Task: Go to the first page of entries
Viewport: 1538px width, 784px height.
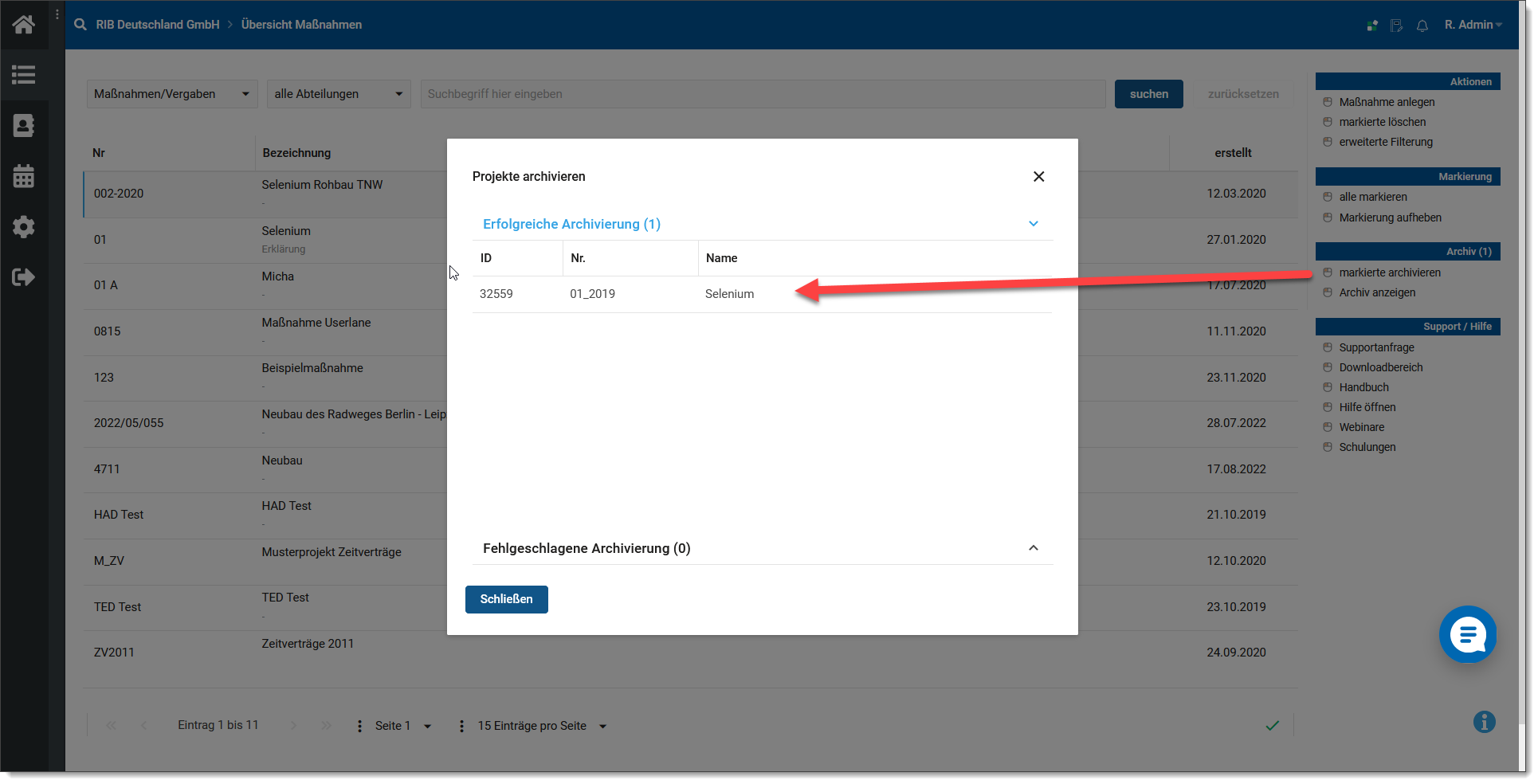Action: 112,725
